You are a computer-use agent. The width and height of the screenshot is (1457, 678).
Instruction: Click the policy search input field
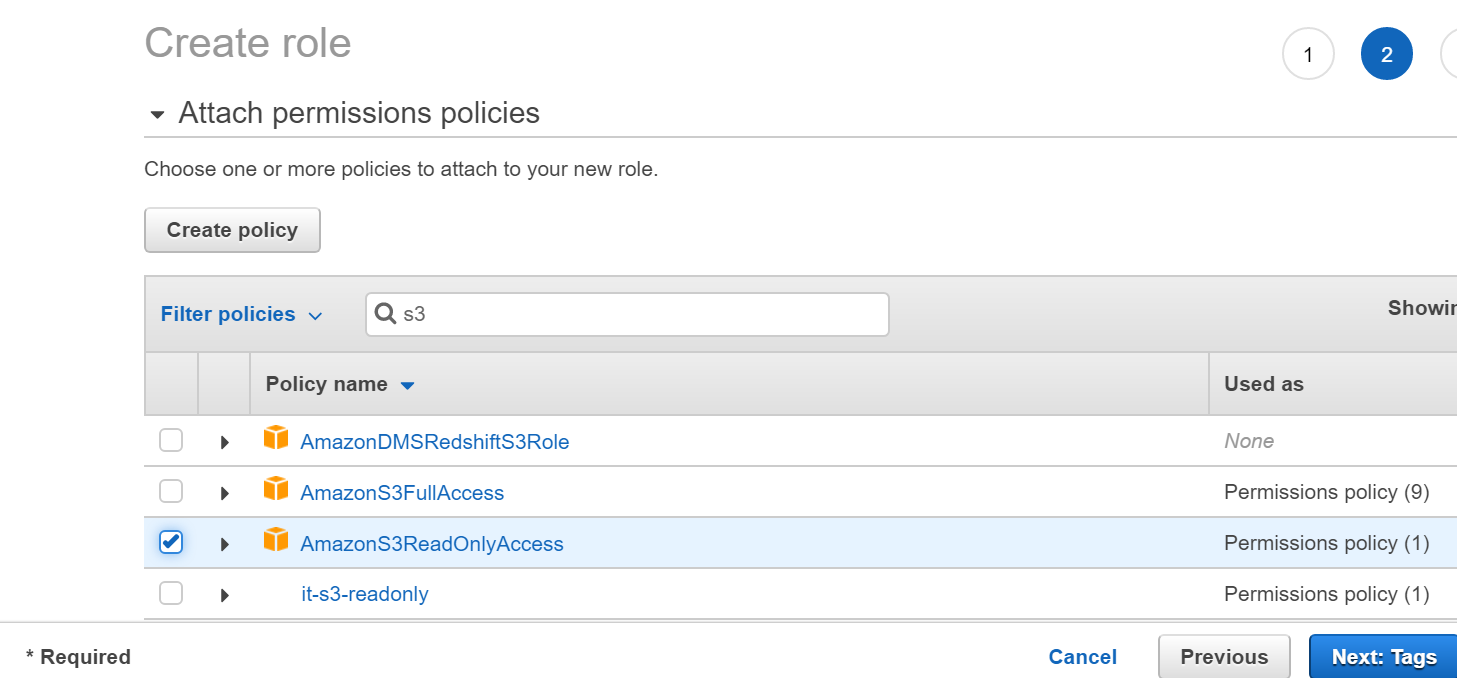pyautogui.click(x=640, y=314)
